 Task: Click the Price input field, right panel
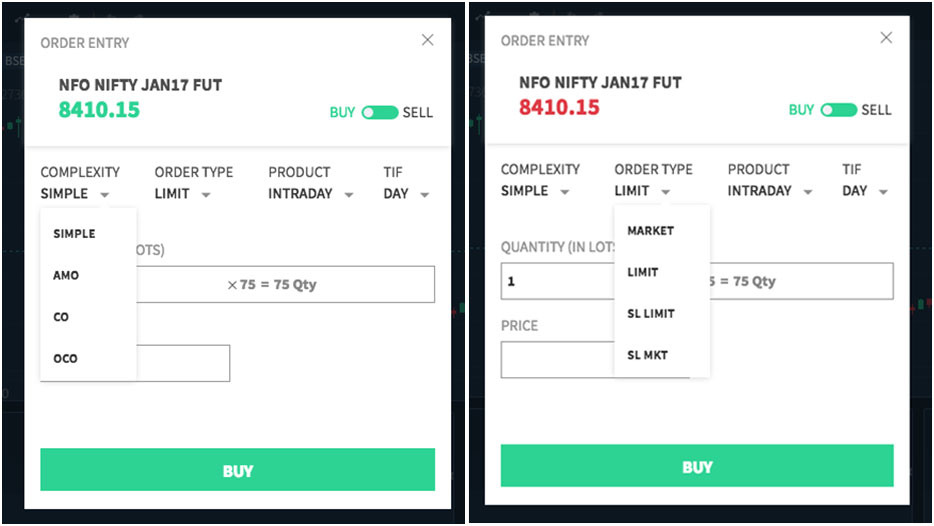click(555, 360)
